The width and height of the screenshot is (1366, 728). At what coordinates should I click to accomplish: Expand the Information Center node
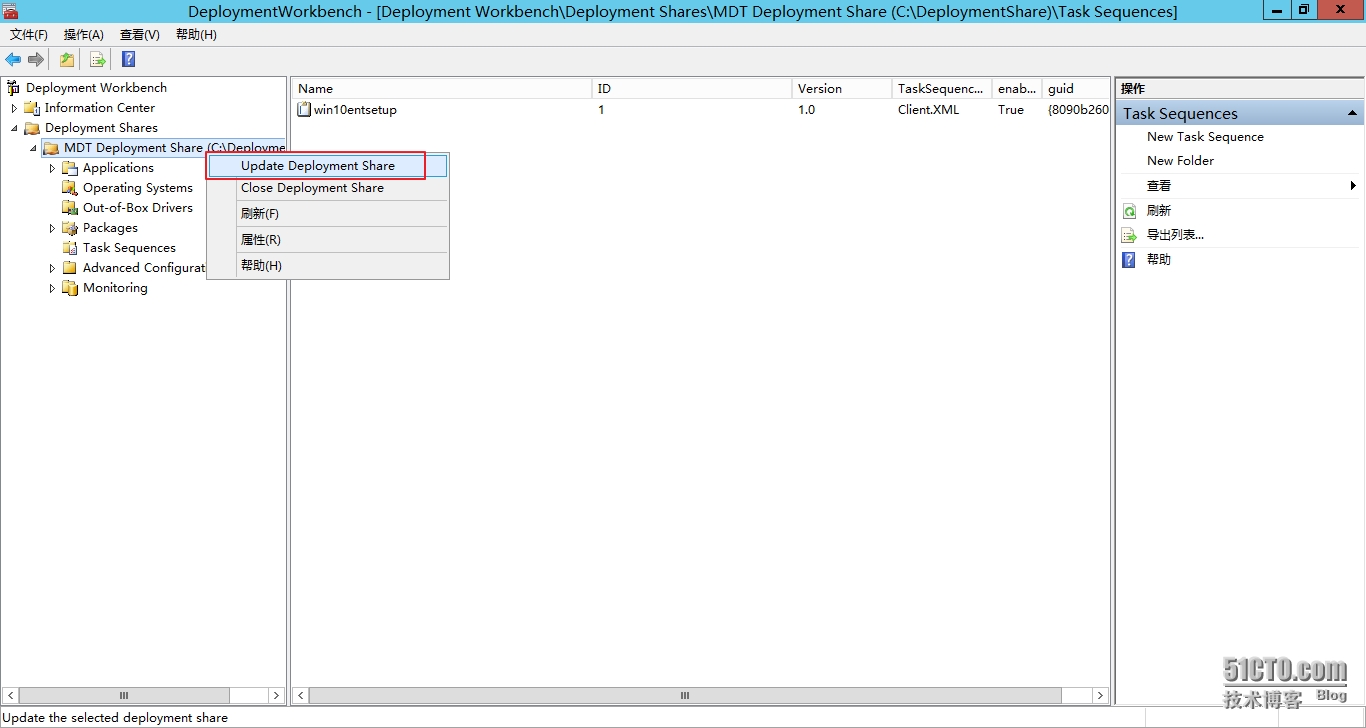tap(14, 108)
